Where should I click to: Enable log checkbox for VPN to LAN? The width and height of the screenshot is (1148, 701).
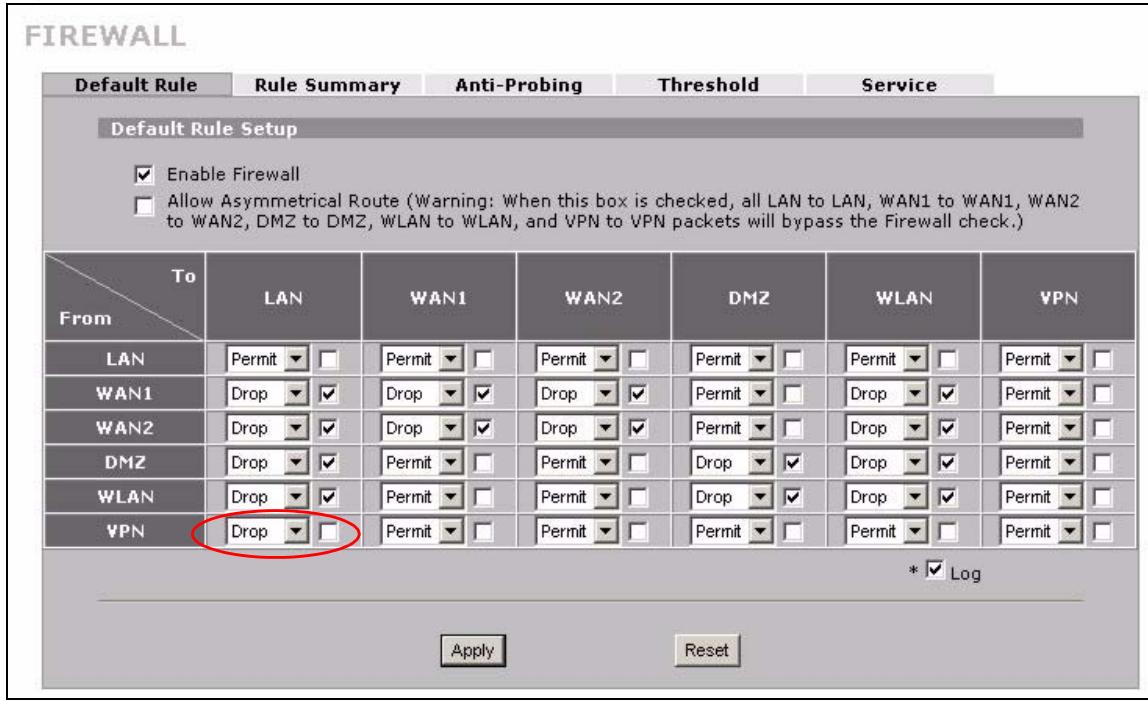tap(329, 532)
